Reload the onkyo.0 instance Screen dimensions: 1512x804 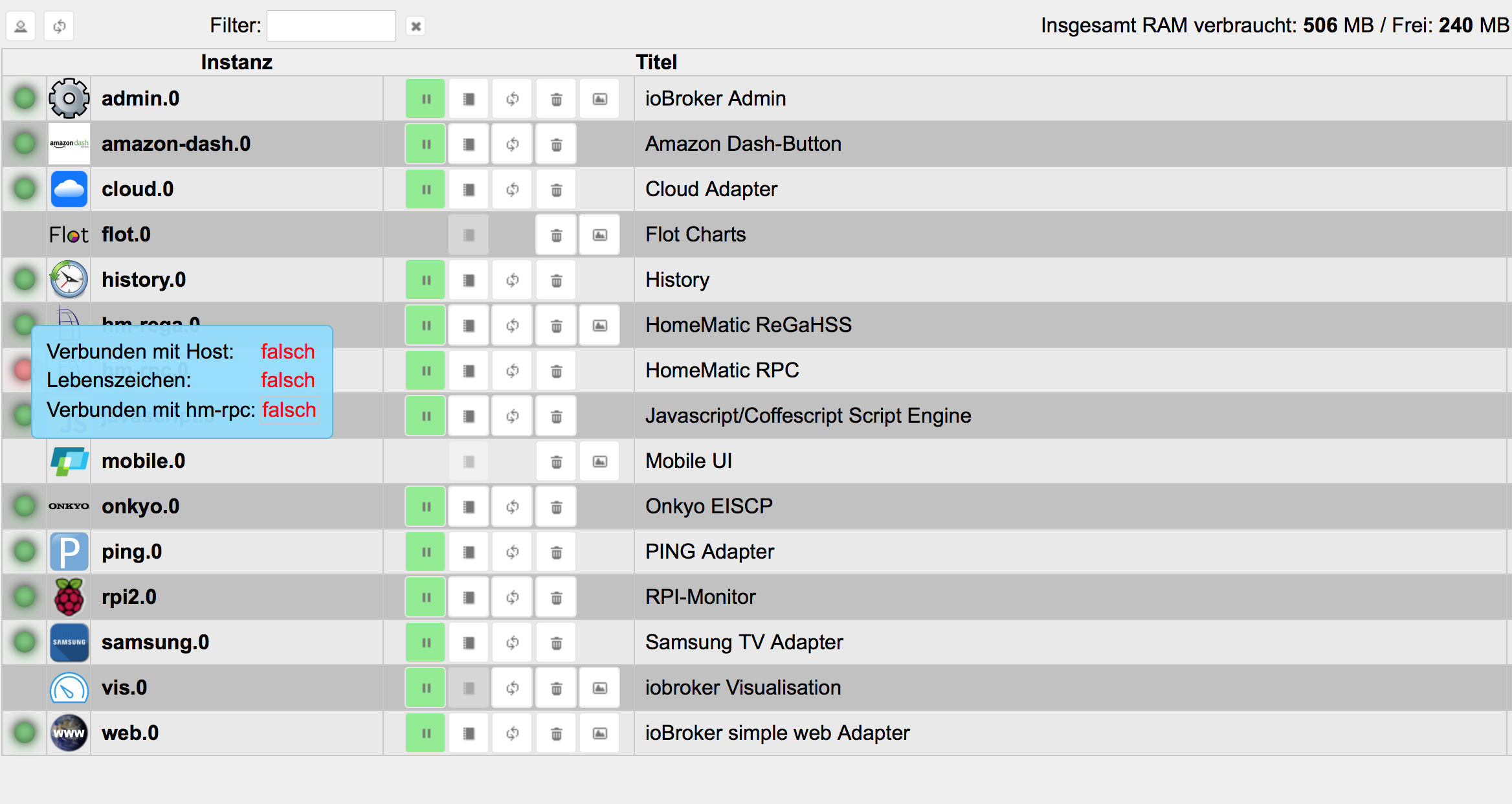coord(512,507)
